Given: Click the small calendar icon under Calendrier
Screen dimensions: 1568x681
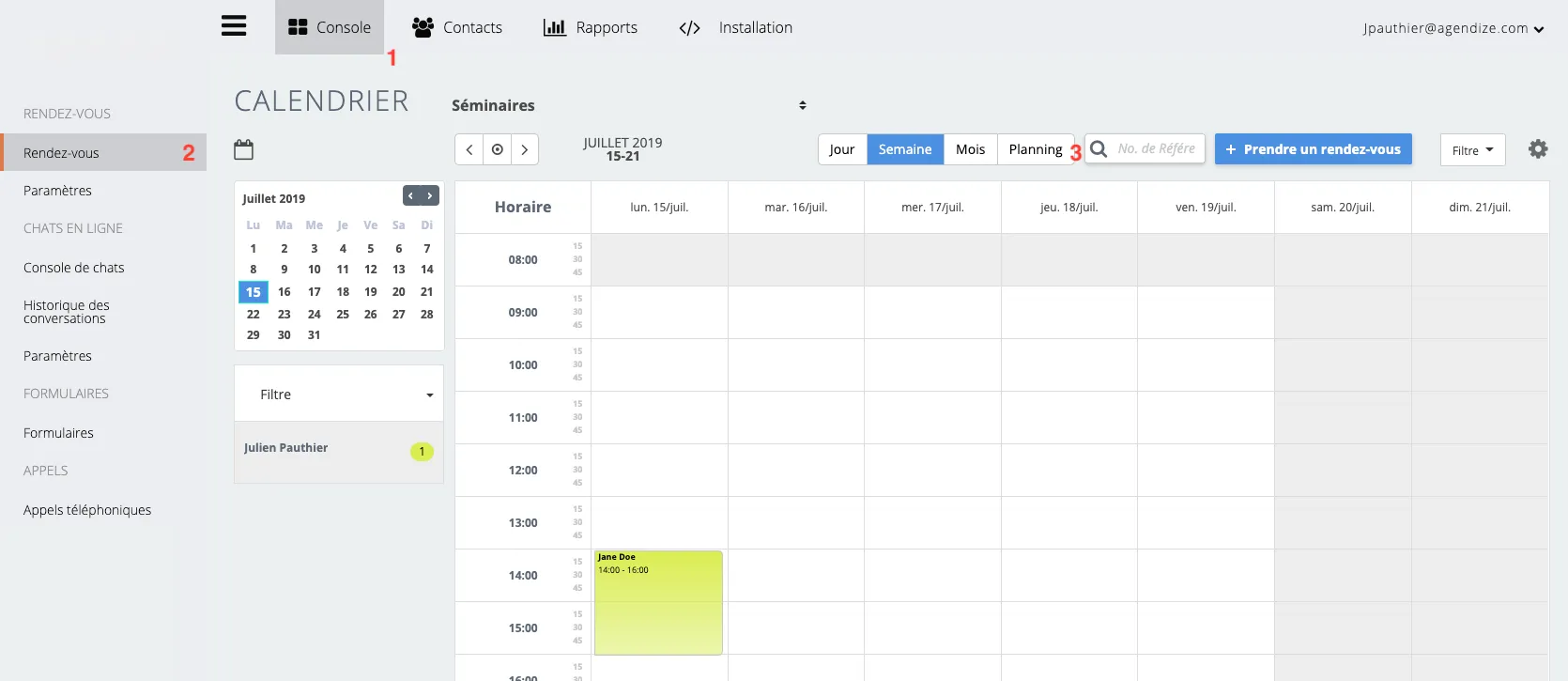Looking at the screenshot, I should point(244,149).
